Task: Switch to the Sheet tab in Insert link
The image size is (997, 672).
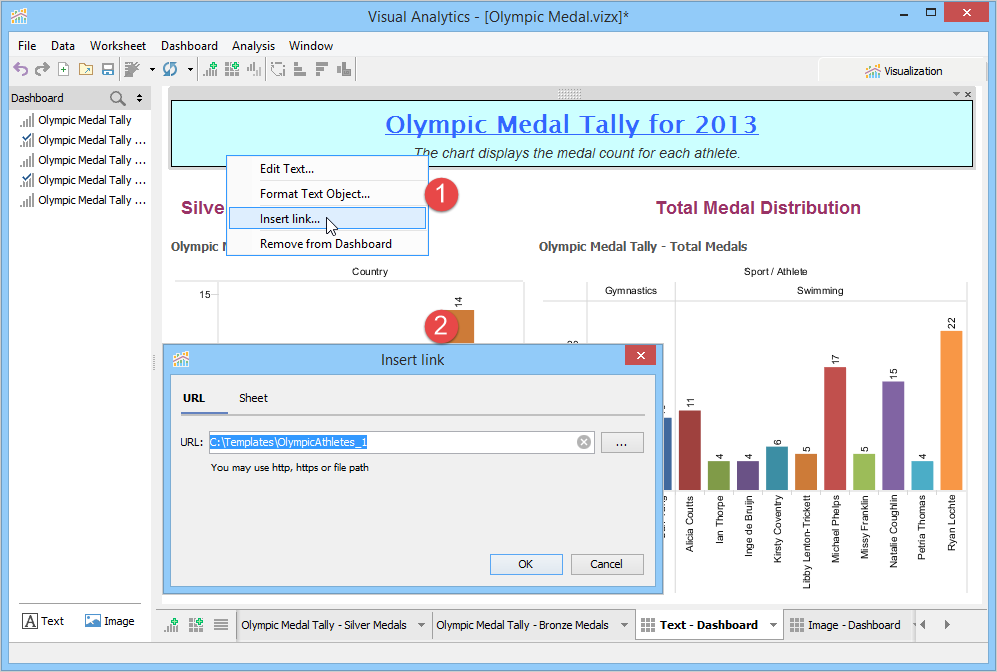Action: tap(253, 398)
